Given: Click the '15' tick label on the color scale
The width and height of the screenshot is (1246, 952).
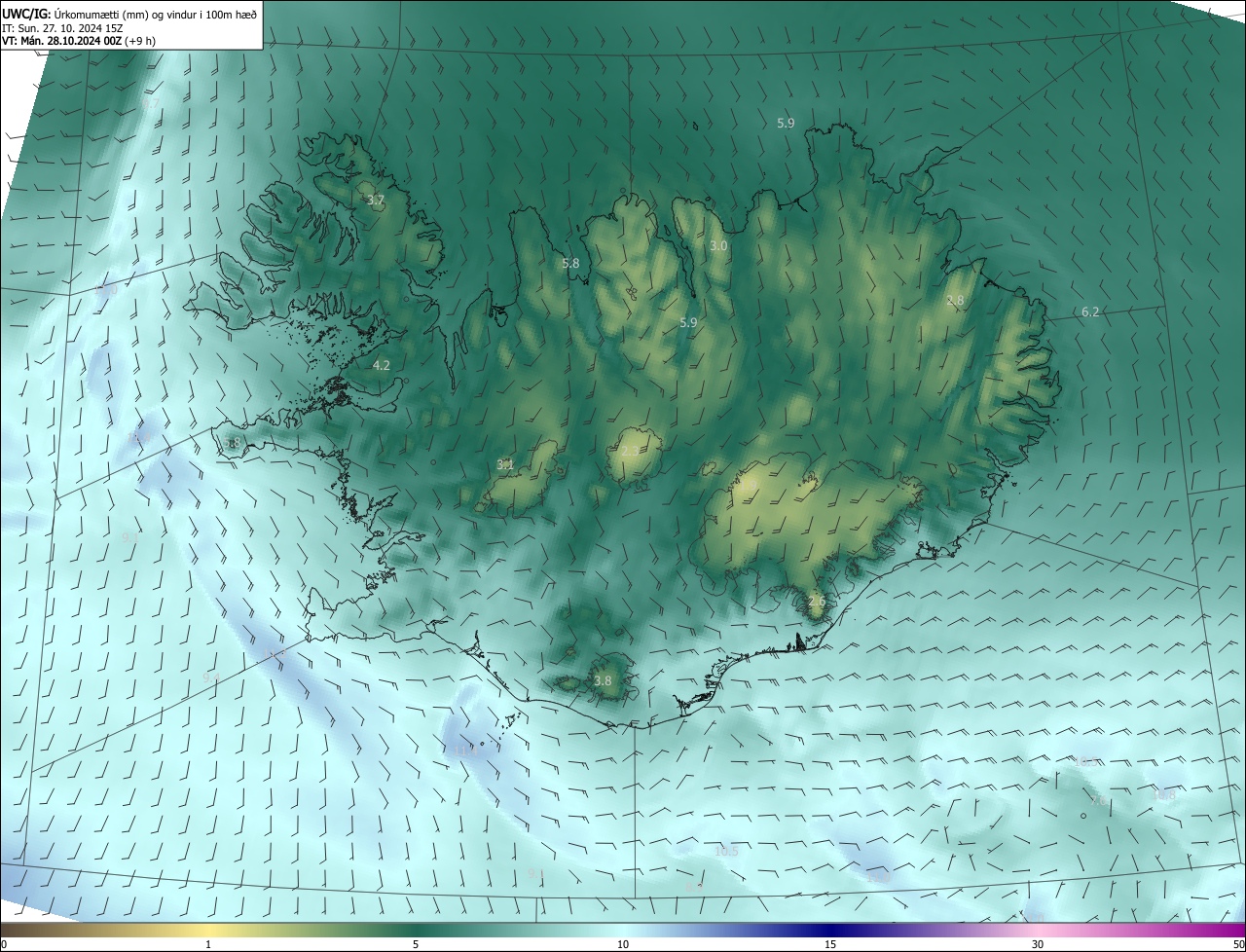Looking at the screenshot, I should (830, 944).
